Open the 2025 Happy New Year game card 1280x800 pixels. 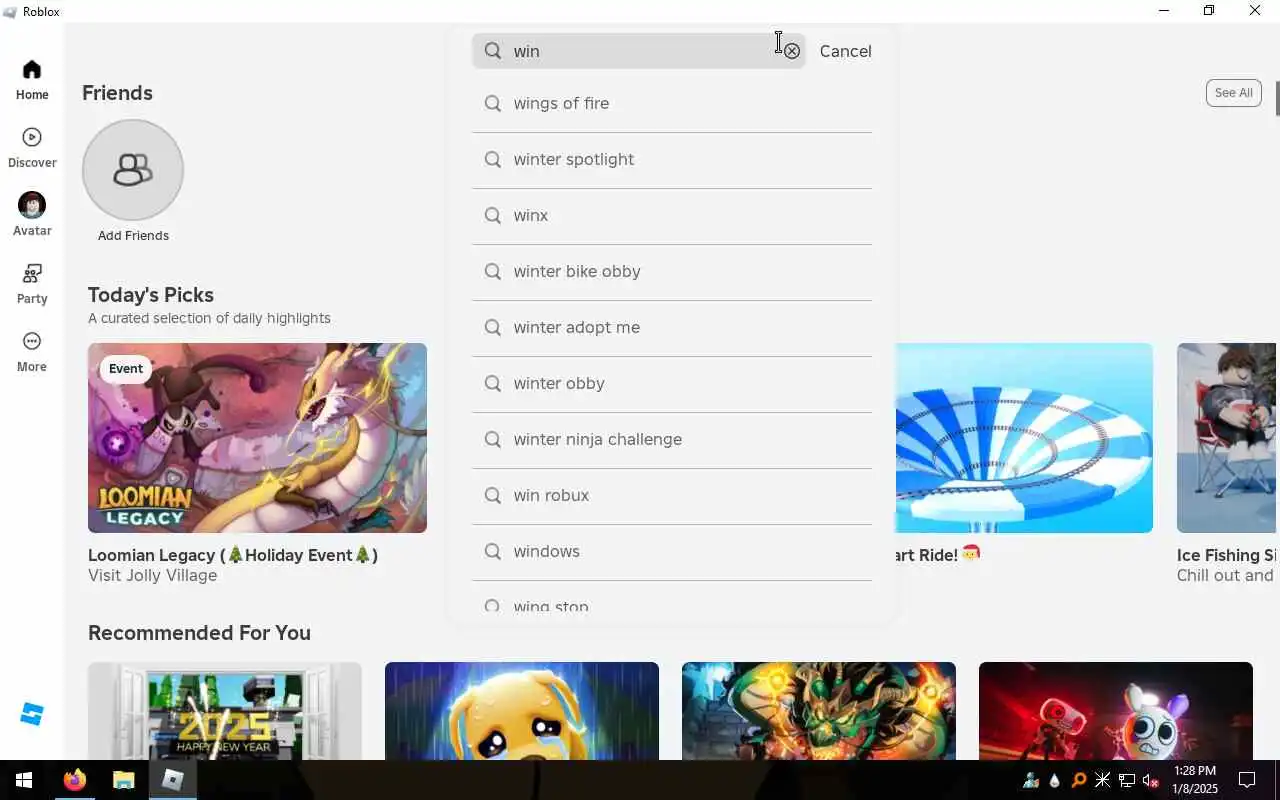(225, 711)
